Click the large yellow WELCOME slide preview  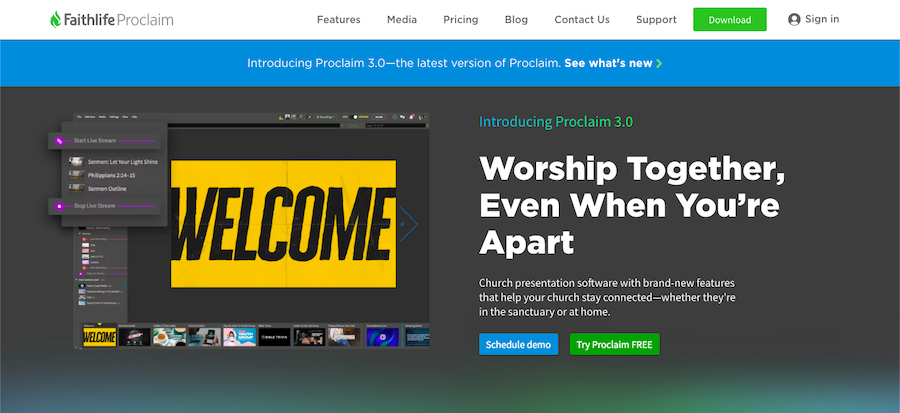pyautogui.click(x=284, y=224)
